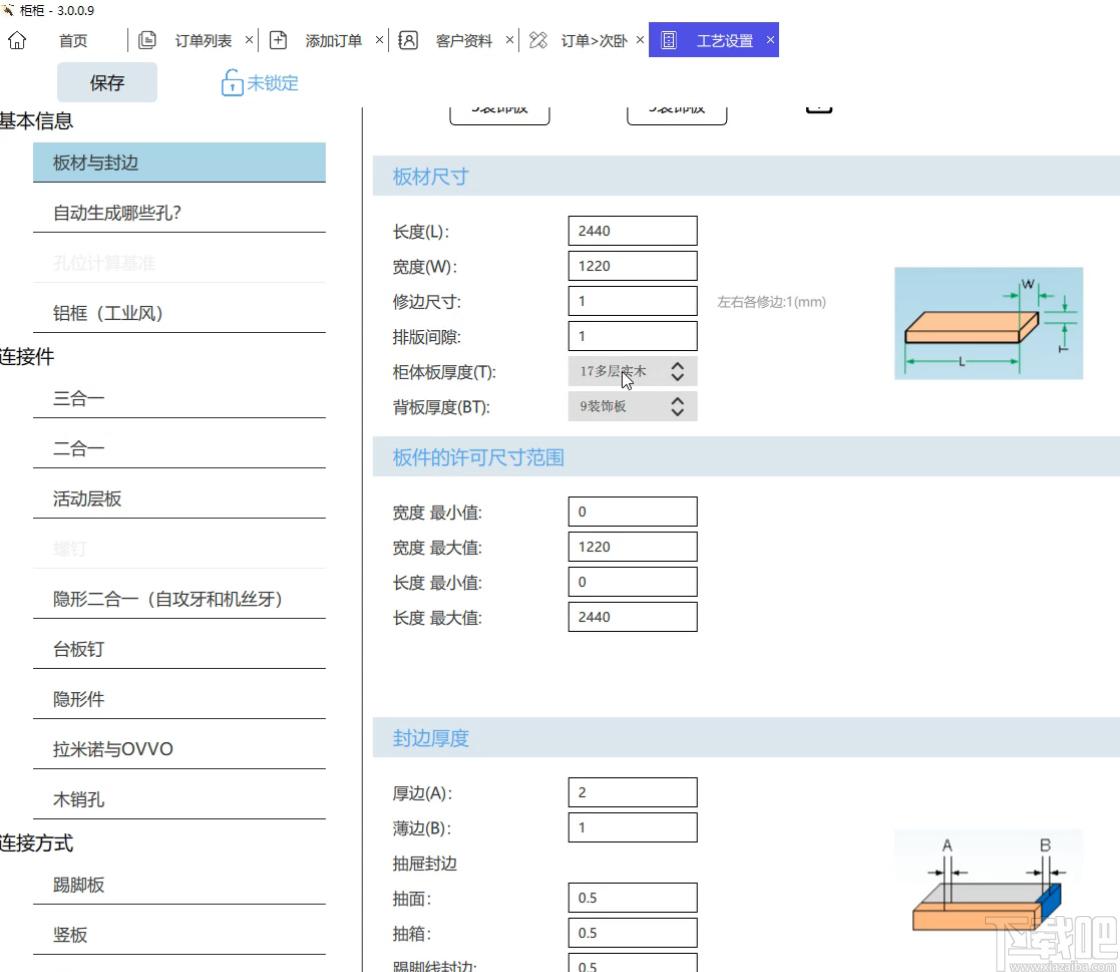Click the 宽度(W) input field
This screenshot has height=972, width=1120.
(x=632, y=266)
